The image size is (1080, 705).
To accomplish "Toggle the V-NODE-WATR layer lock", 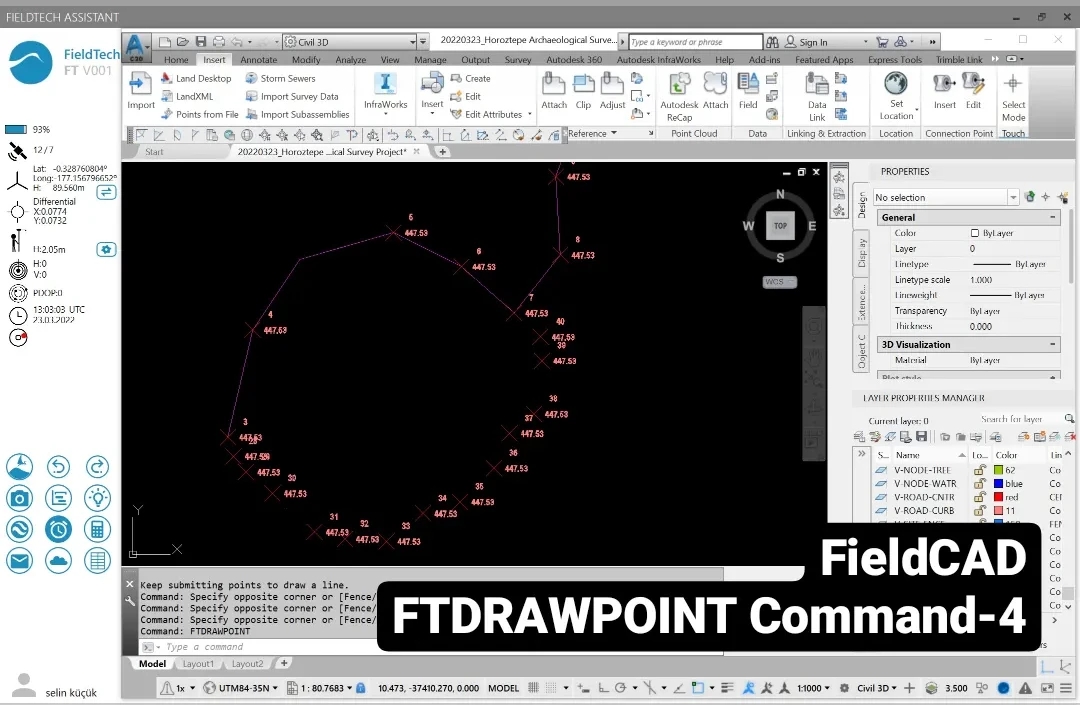I will pos(979,483).
